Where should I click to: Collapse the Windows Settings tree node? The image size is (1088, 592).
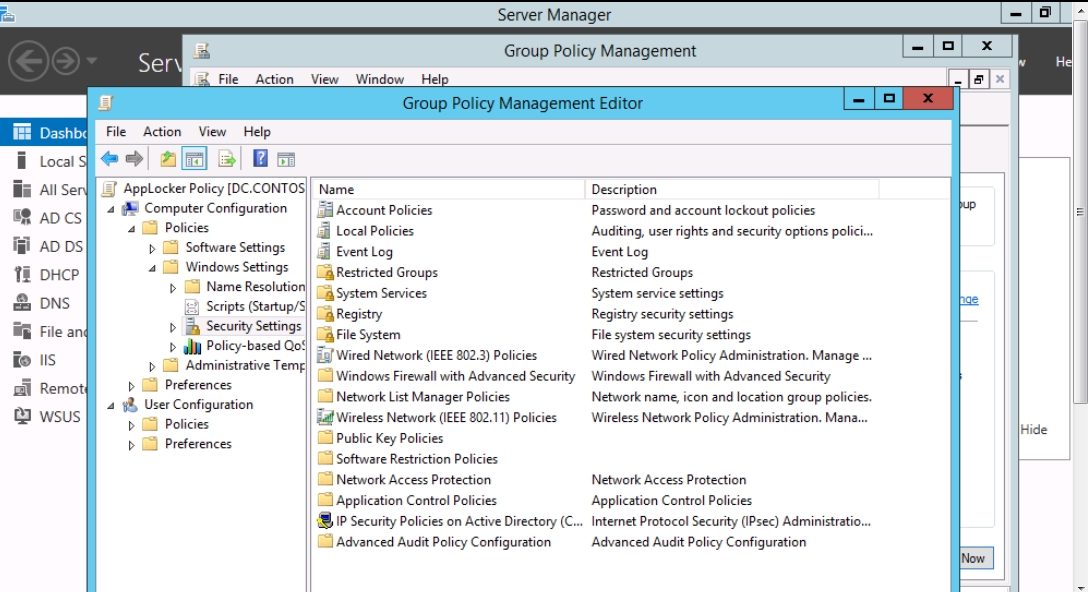point(153,268)
